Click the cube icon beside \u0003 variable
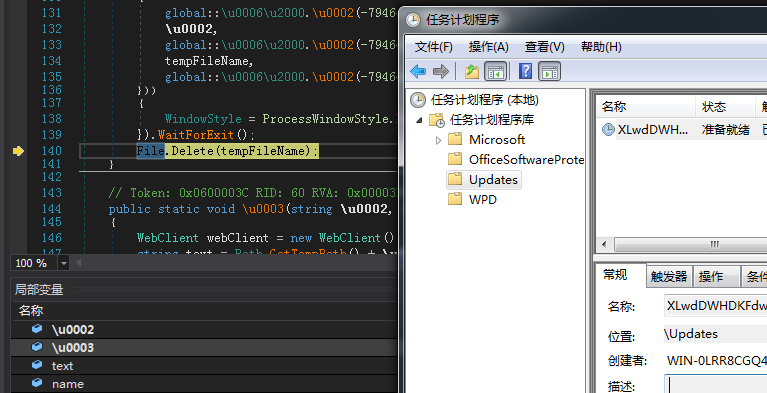 (37, 347)
